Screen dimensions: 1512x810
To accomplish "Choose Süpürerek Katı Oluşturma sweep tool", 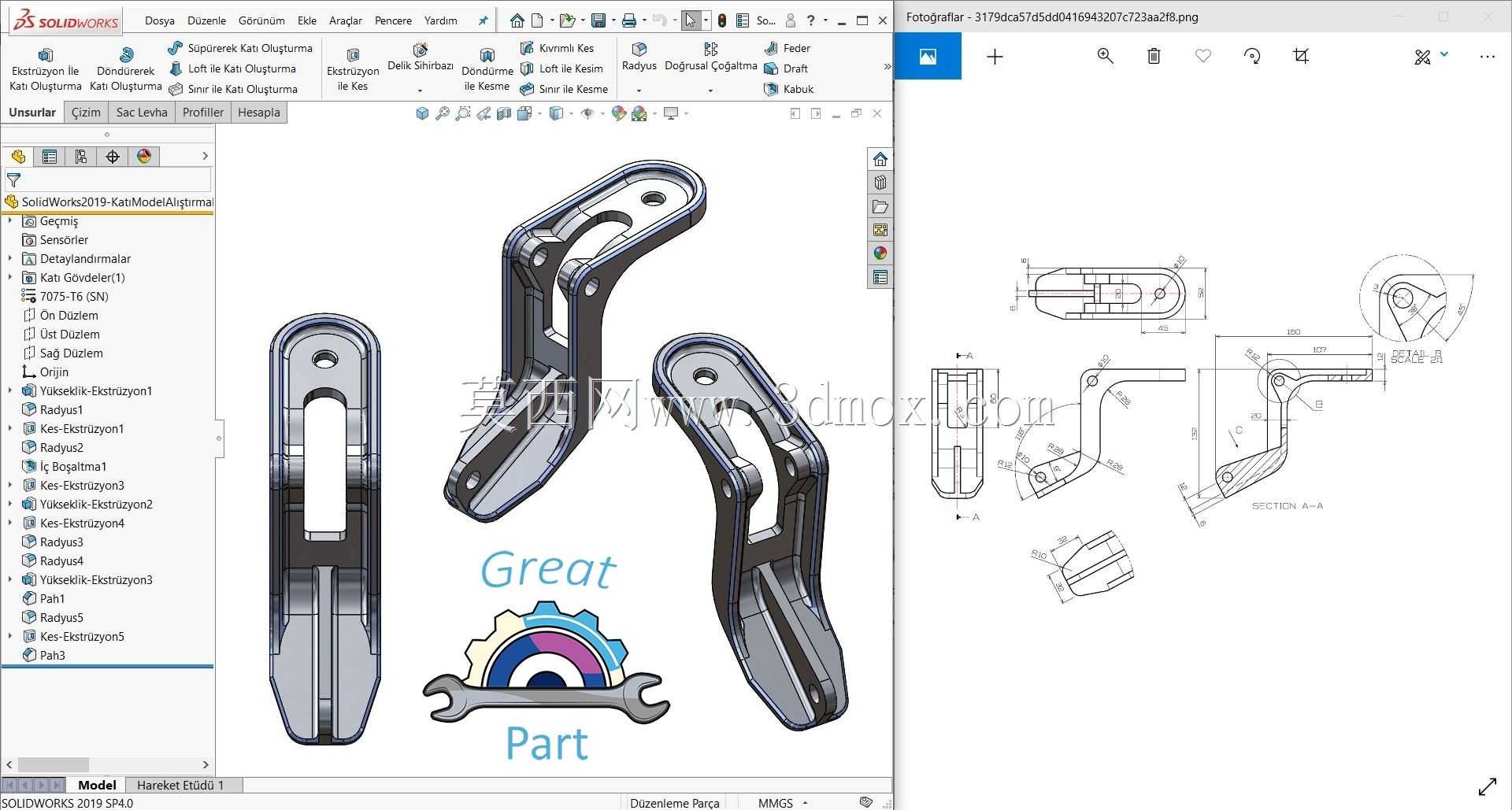I will 240,48.
